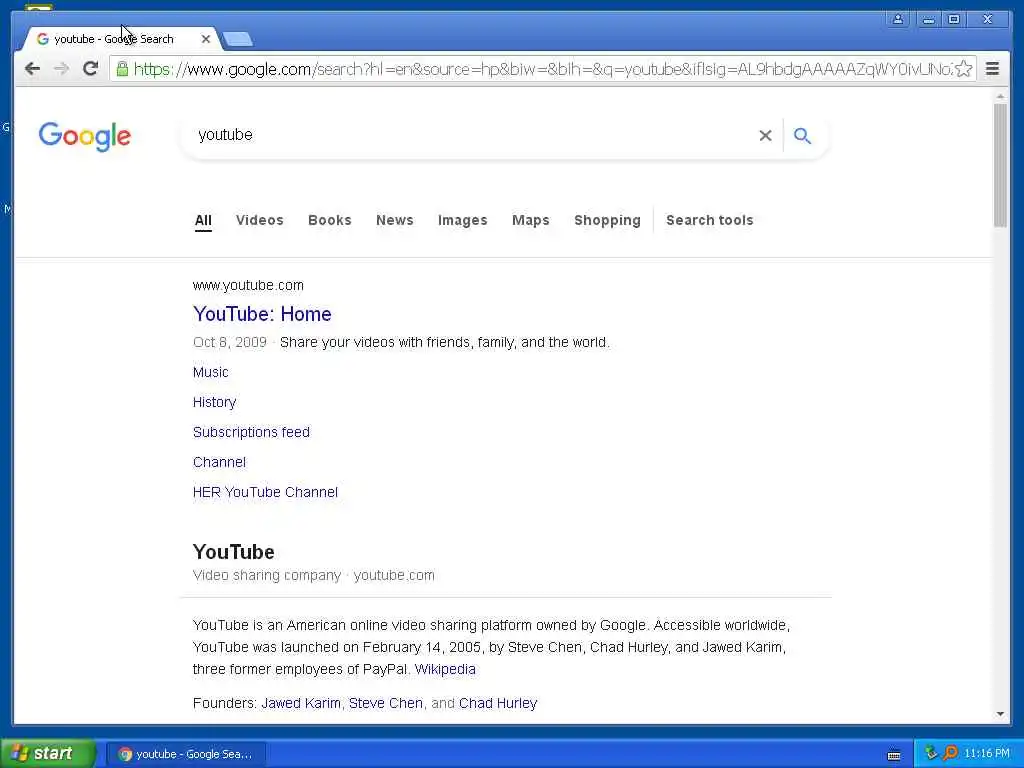Go back using browser back arrow
This screenshot has height=768, width=1024.
pos(32,69)
